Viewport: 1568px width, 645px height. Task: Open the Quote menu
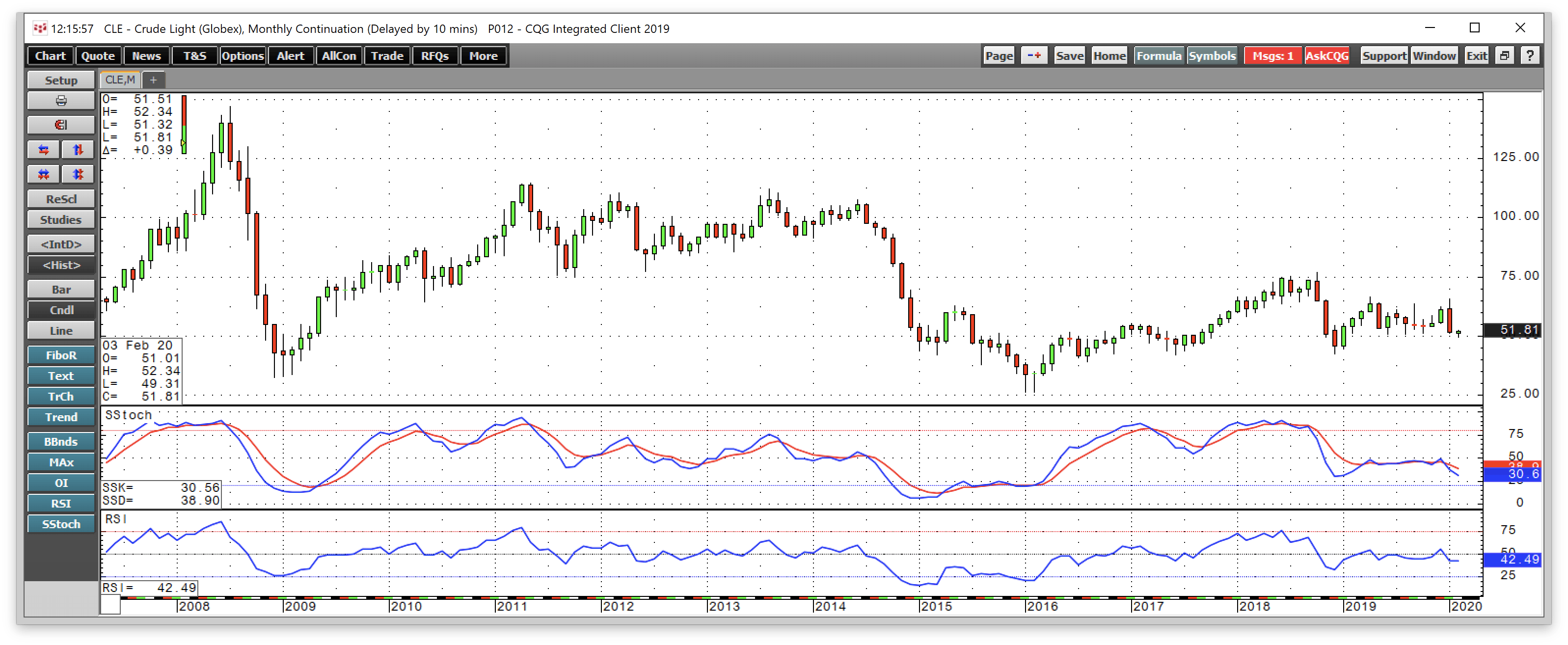coord(98,56)
